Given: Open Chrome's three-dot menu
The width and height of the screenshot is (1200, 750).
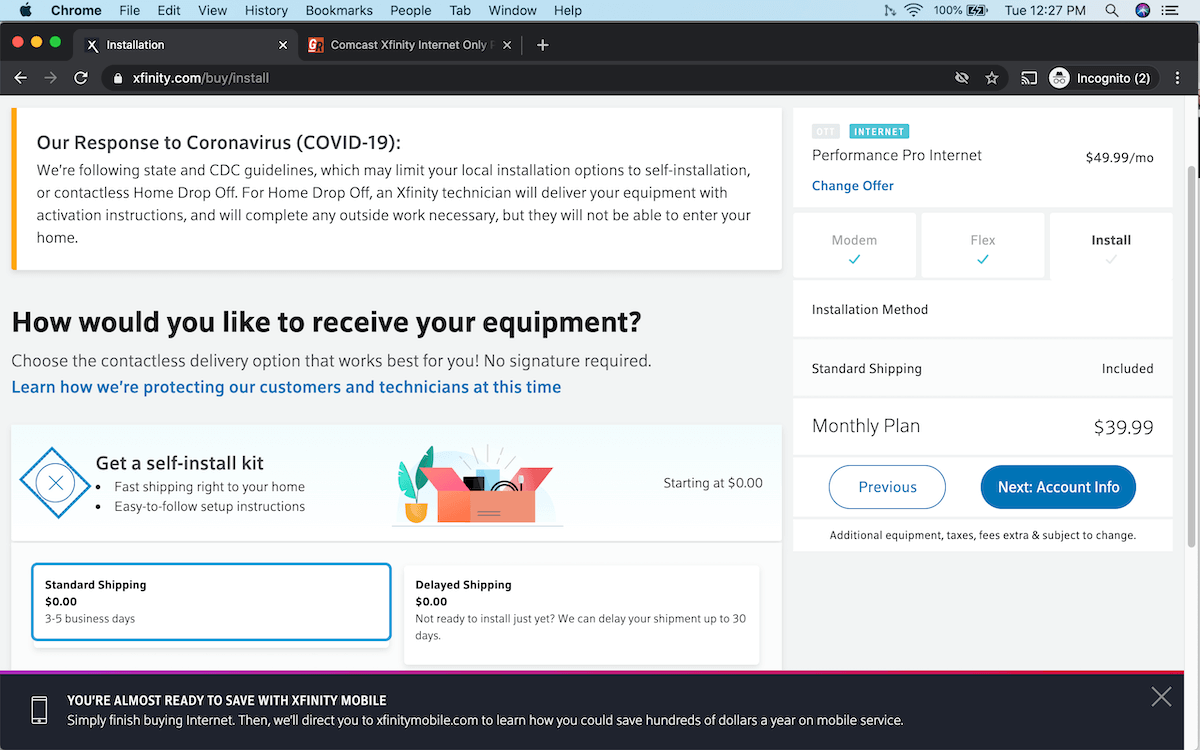Looking at the screenshot, I should click(x=1178, y=78).
